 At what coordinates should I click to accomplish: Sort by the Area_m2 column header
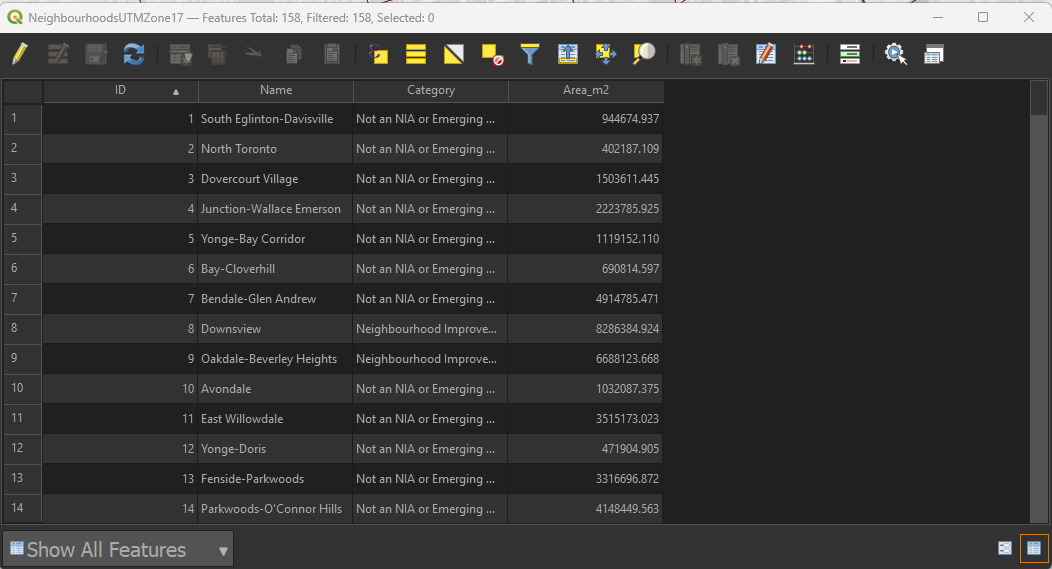pyautogui.click(x=586, y=91)
